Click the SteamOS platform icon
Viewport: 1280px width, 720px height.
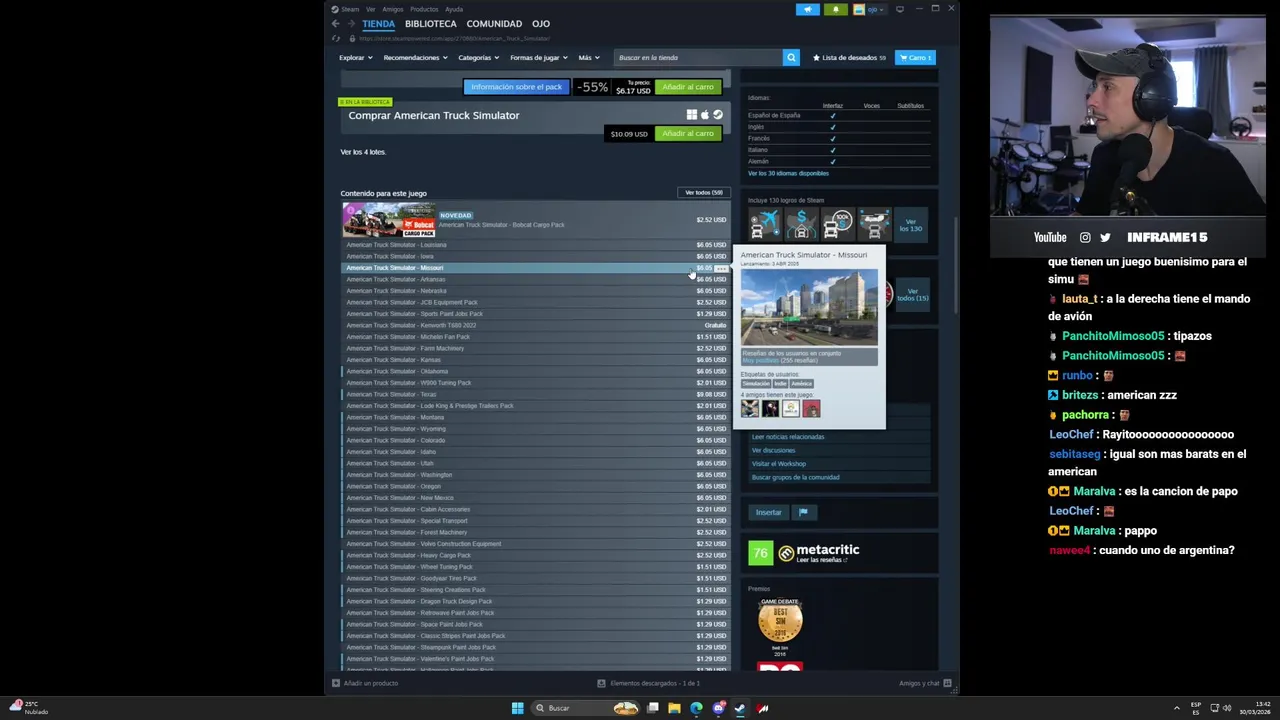[x=717, y=115]
